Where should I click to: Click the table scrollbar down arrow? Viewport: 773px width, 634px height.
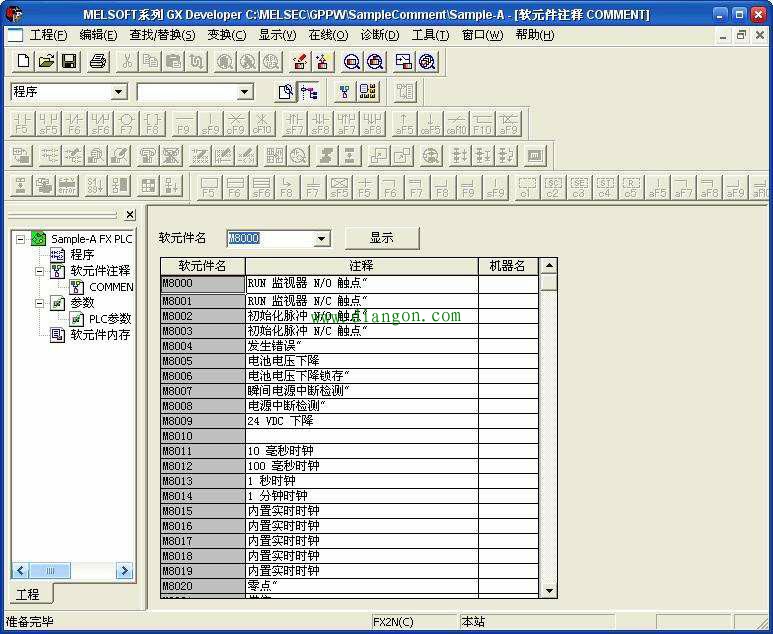tap(548, 590)
